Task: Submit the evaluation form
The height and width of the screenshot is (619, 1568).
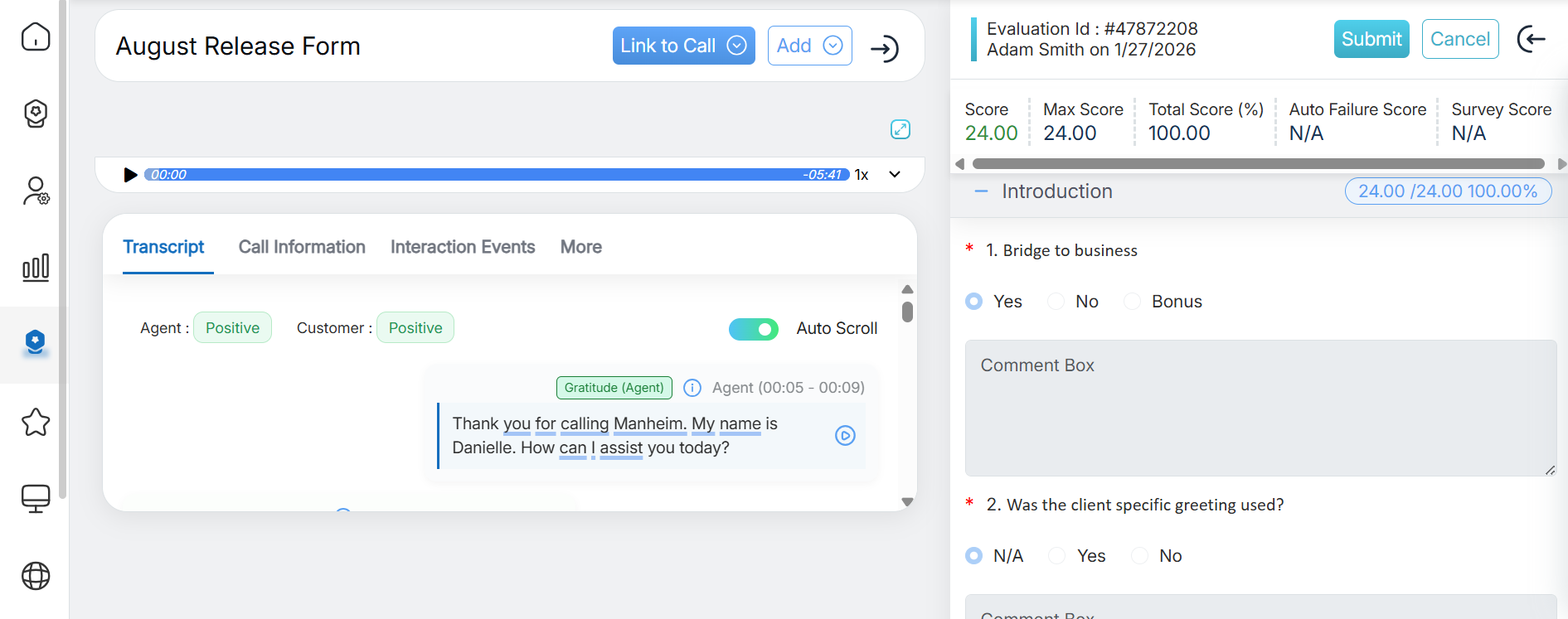Action: tap(1371, 39)
